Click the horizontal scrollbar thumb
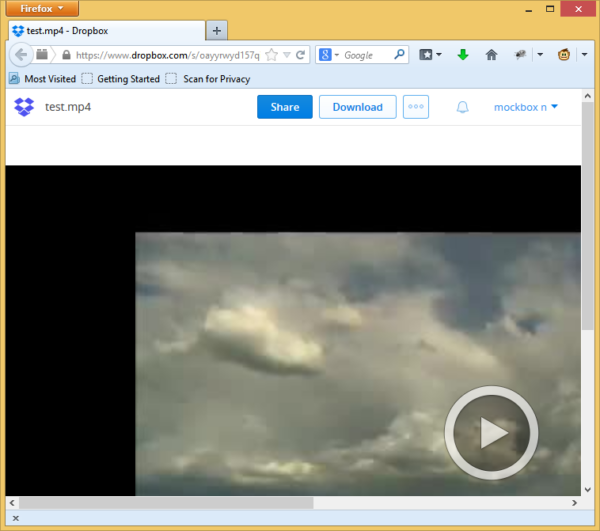This screenshot has width=600, height=531. pyautogui.click(x=166, y=503)
